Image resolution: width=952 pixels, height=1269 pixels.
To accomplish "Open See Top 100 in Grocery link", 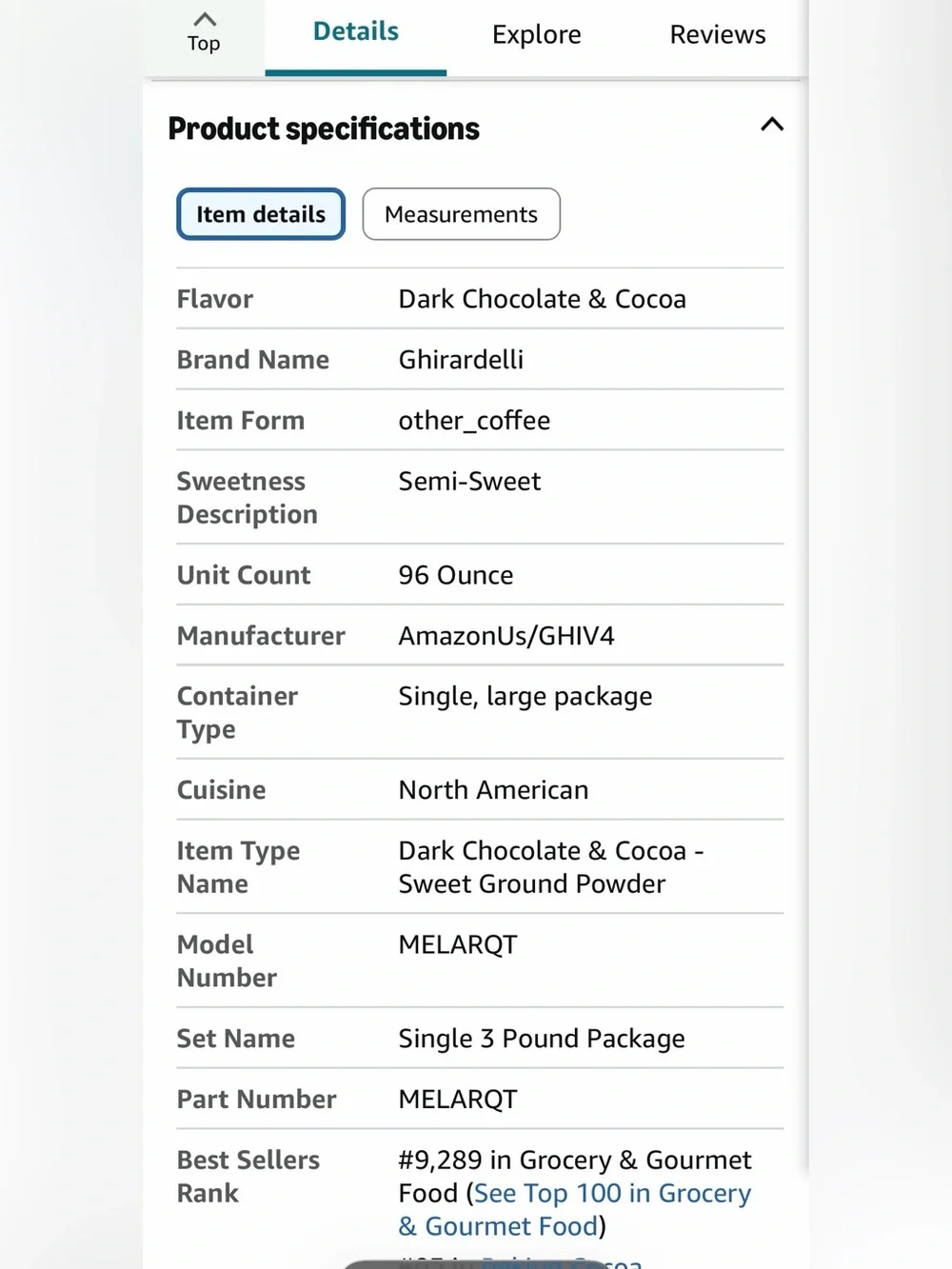I will click(574, 1210).
